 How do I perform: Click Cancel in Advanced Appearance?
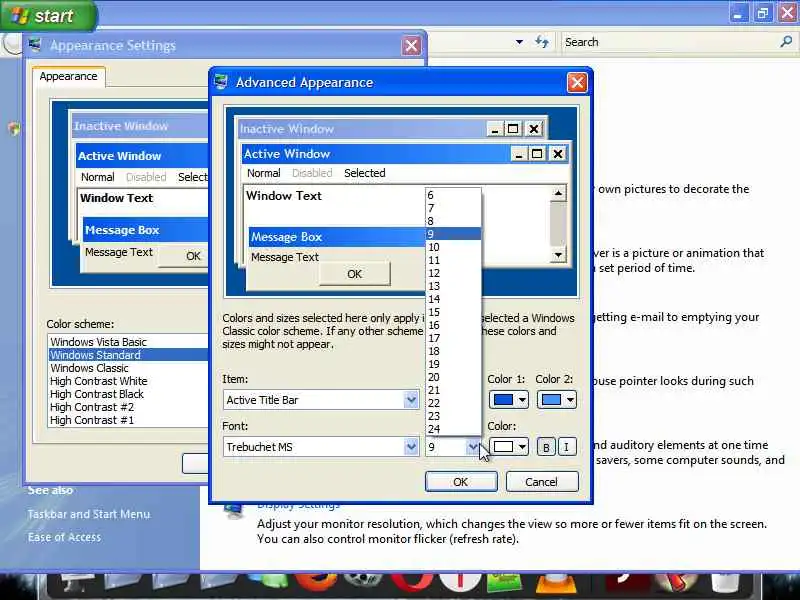tap(542, 482)
